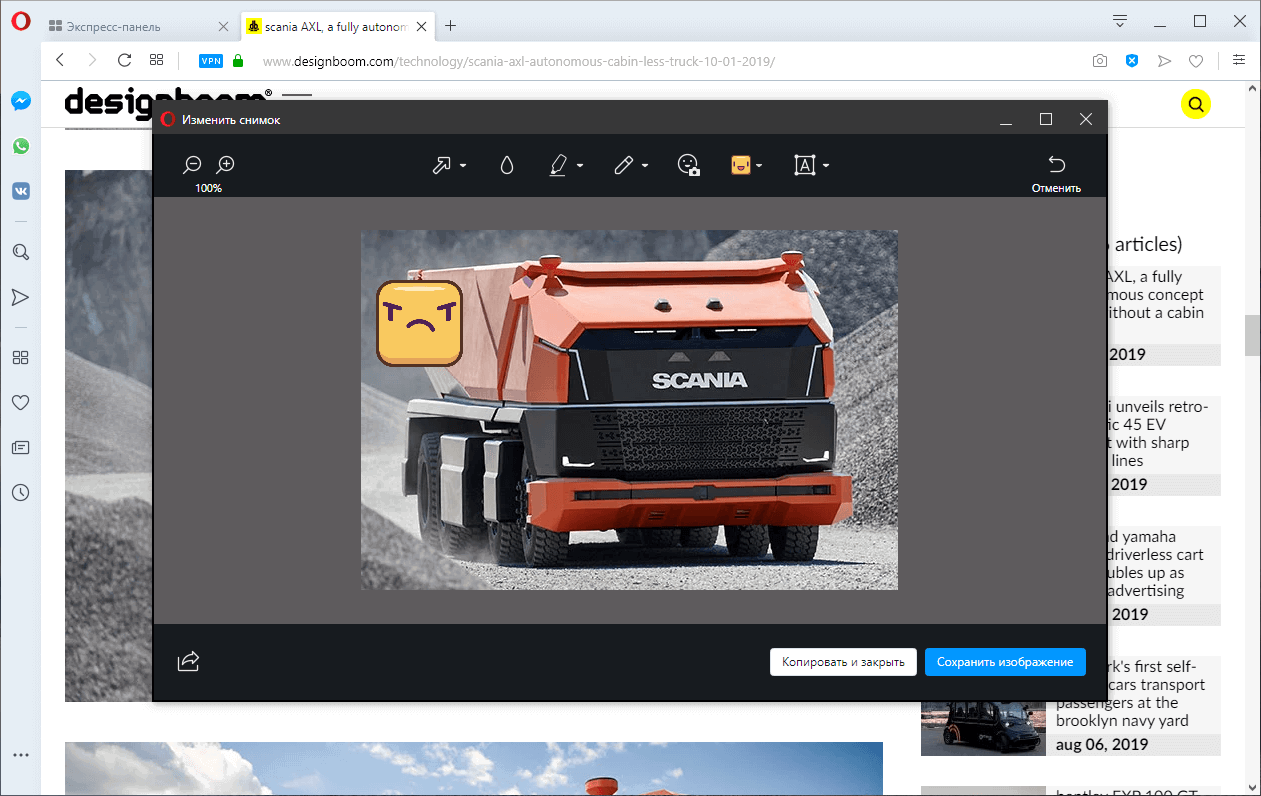
Task: Select the Arrow drawing tool
Action: click(x=441, y=165)
